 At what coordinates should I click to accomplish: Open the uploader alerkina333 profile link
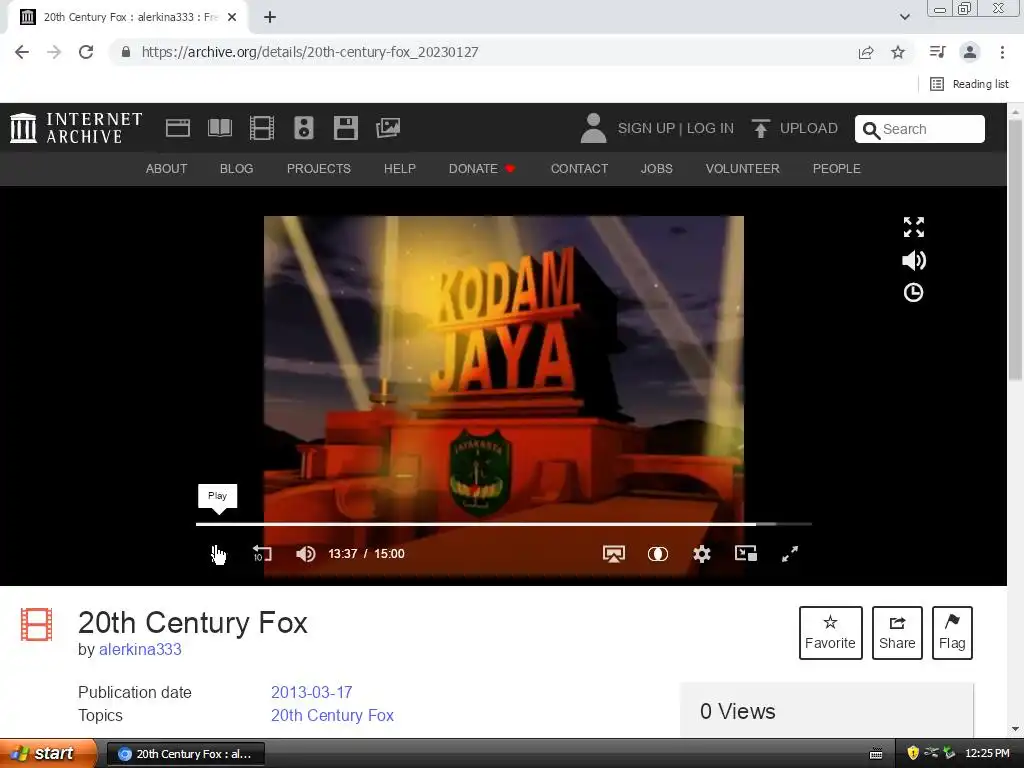(x=140, y=650)
